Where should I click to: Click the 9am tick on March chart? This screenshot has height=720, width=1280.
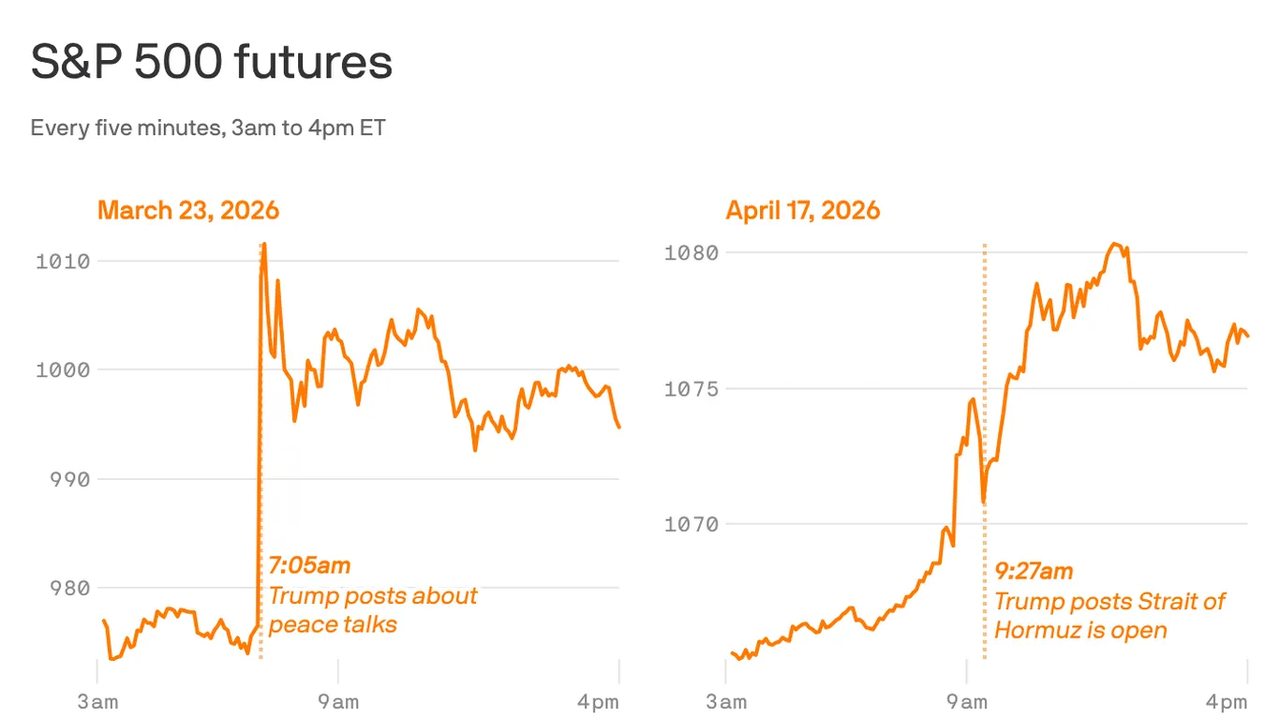338,702
